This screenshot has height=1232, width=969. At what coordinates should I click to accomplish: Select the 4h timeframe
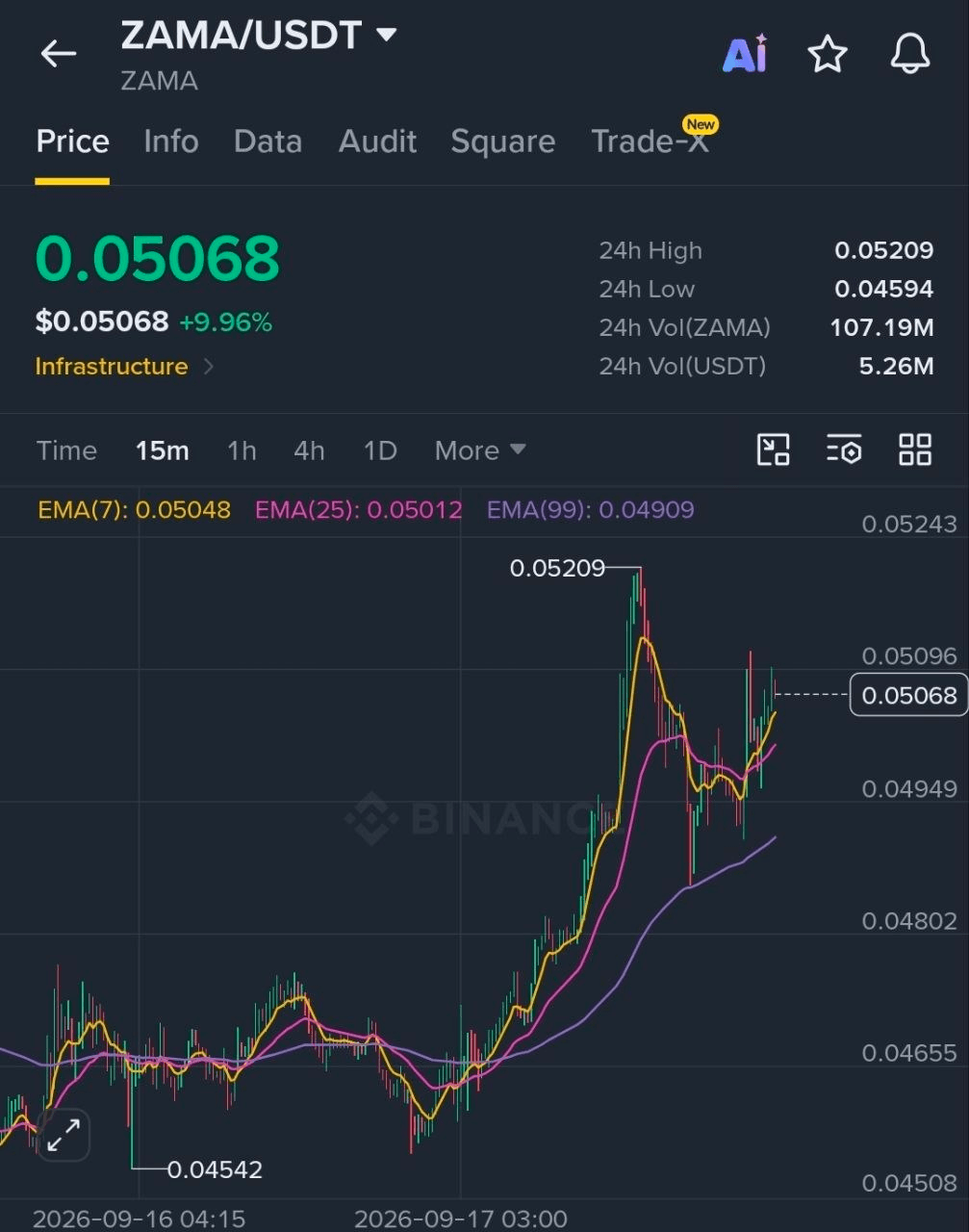[x=309, y=450]
